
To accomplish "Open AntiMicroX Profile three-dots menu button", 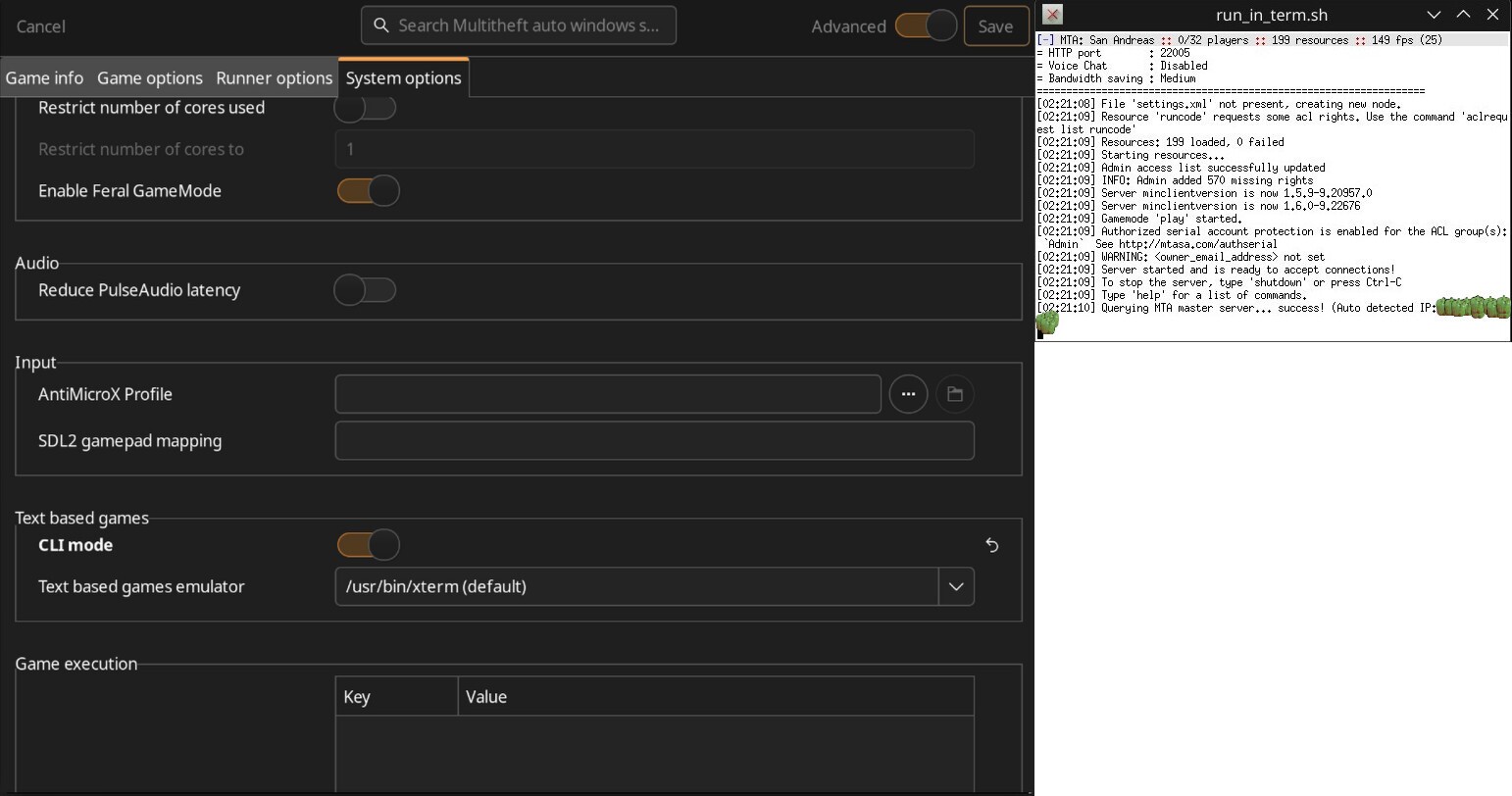I will [908, 394].
